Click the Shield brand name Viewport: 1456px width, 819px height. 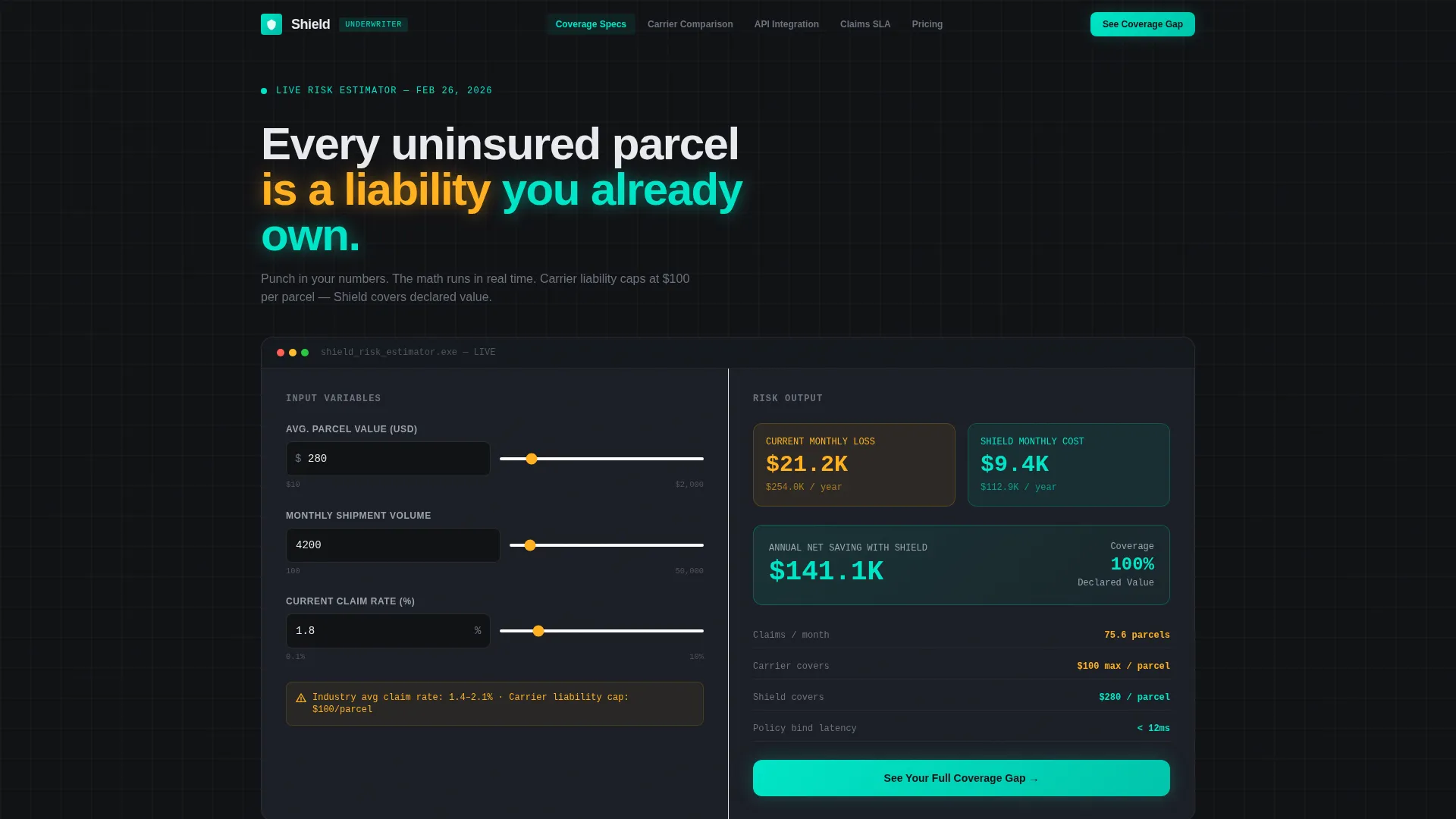tap(310, 24)
